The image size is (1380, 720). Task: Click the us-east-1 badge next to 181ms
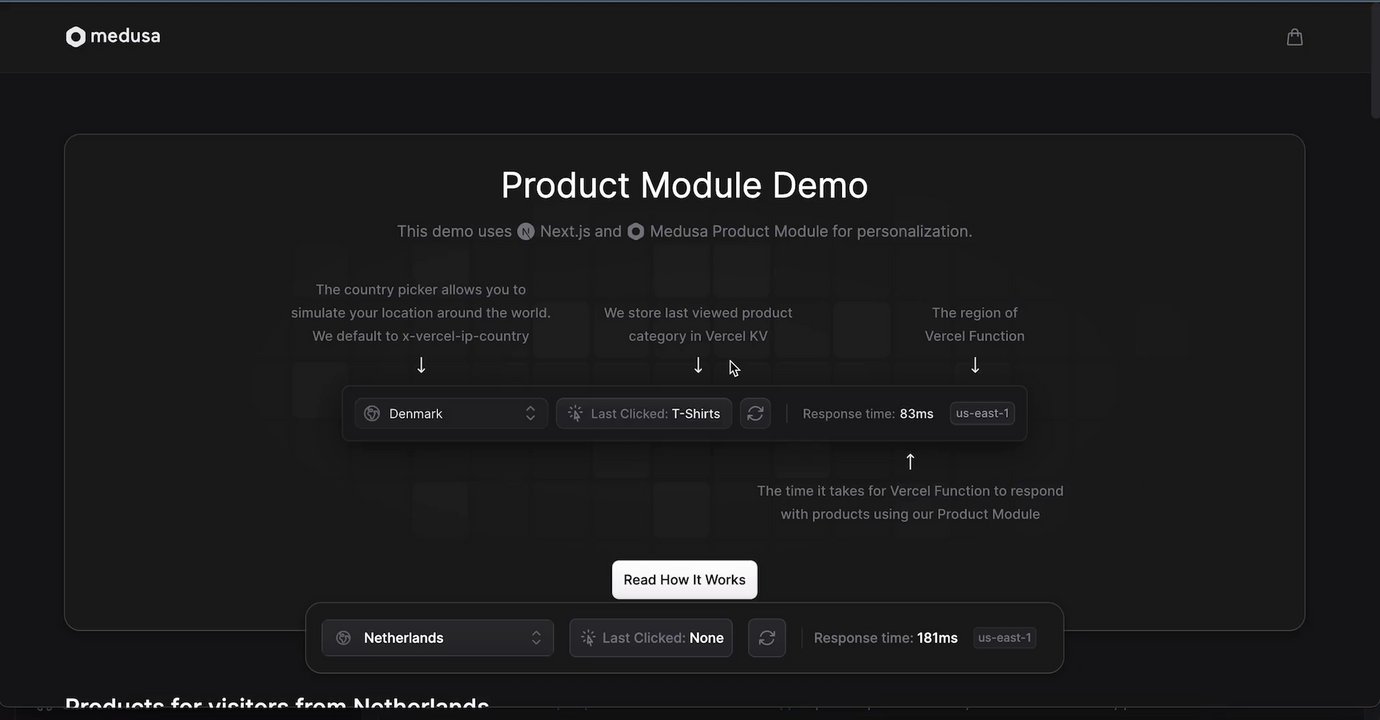point(1005,638)
